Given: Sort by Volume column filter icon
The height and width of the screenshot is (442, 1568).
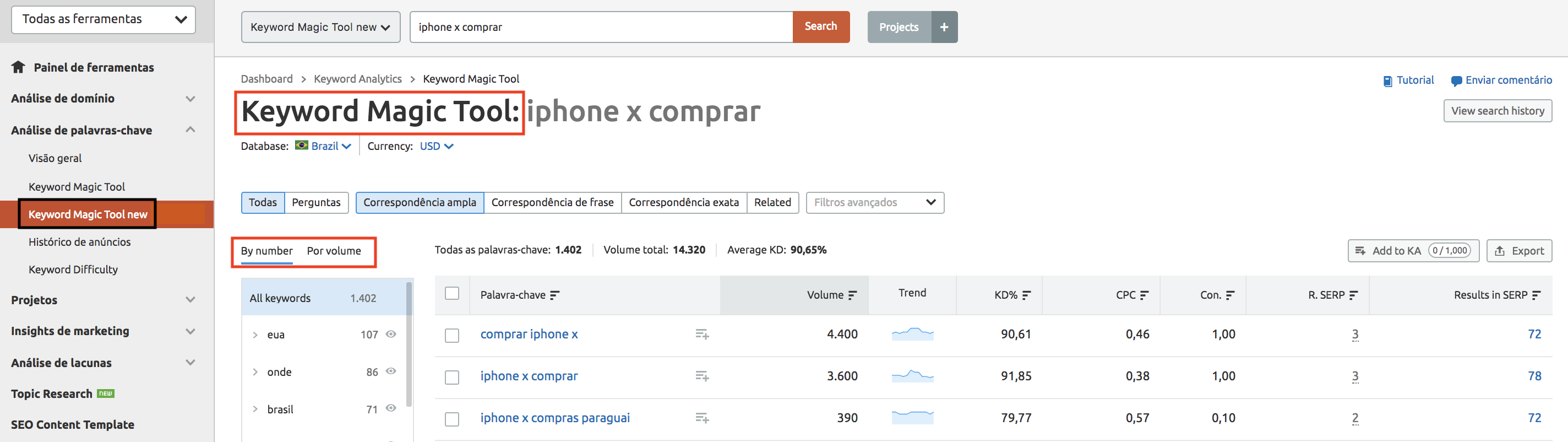Looking at the screenshot, I should (852, 295).
